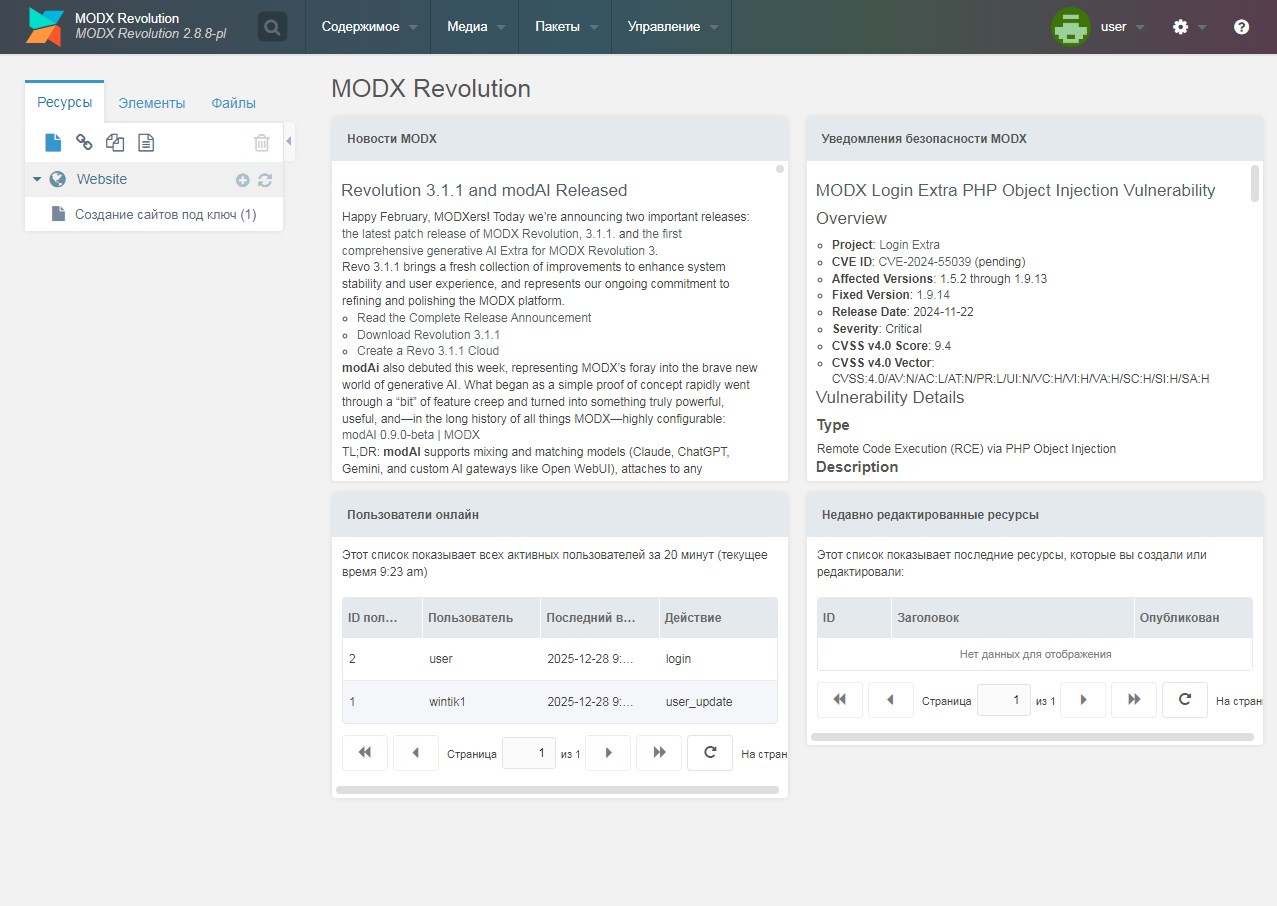The image size is (1277, 906).
Task: Click the new symlink icon in tree toolbar
Action: [115, 143]
